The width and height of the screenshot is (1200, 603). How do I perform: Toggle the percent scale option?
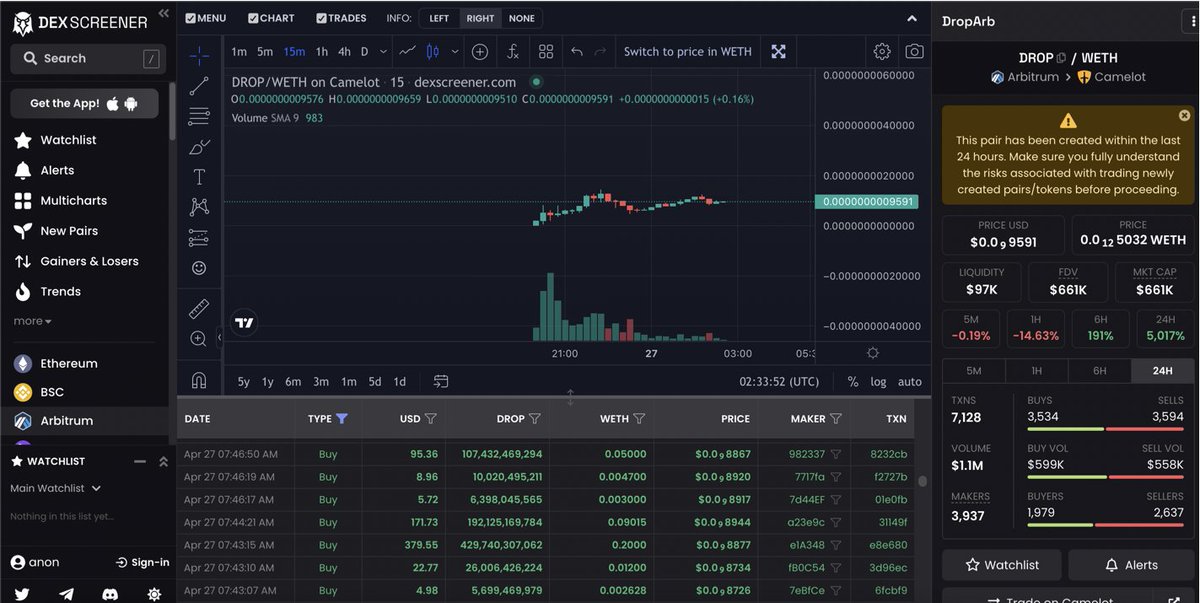tap(853, 381)
